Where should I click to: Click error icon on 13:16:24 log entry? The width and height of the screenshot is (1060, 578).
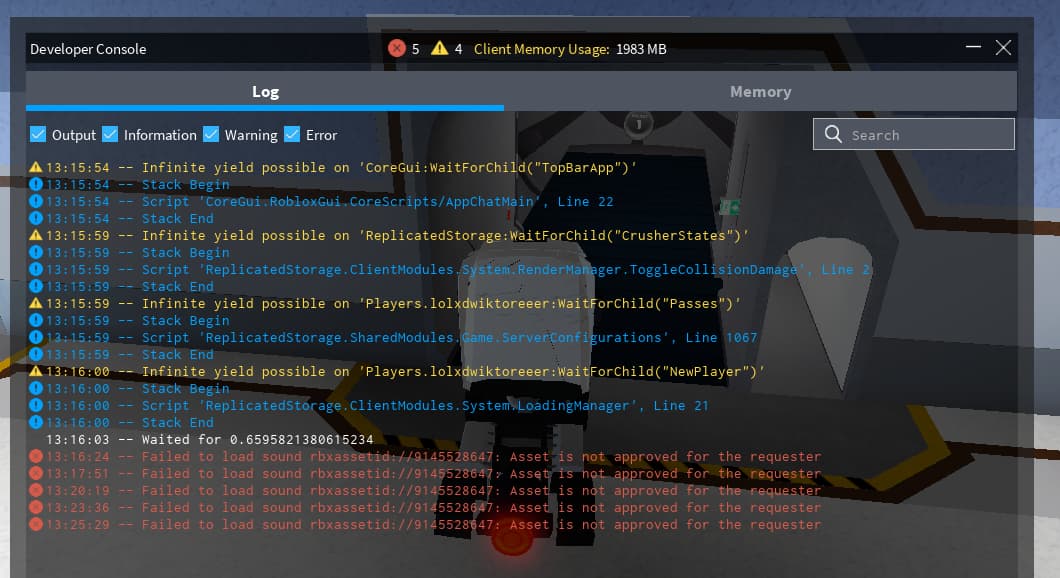pos(36,456)
